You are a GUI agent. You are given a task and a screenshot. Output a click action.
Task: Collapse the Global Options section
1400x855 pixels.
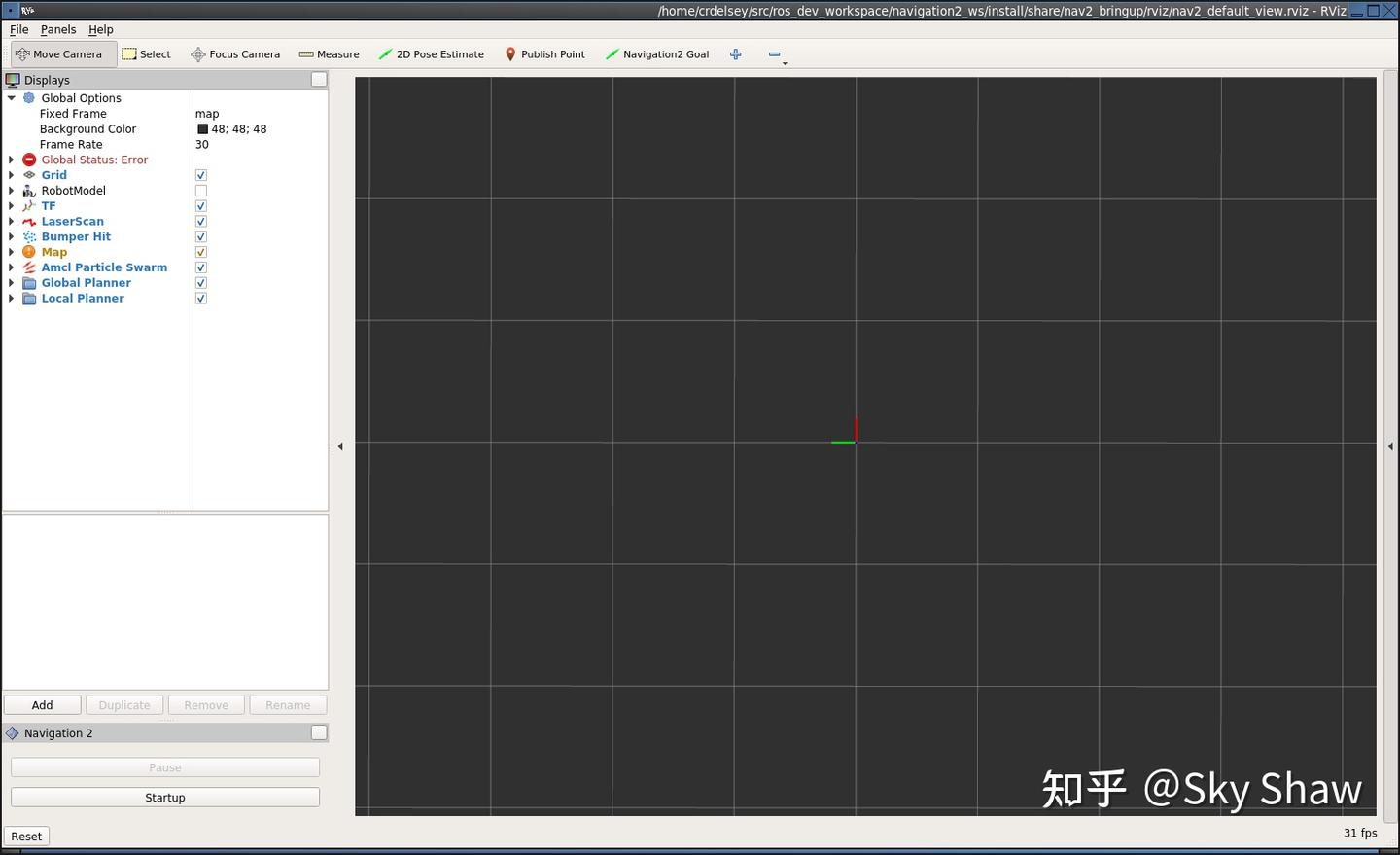click(x=11, y=97)
